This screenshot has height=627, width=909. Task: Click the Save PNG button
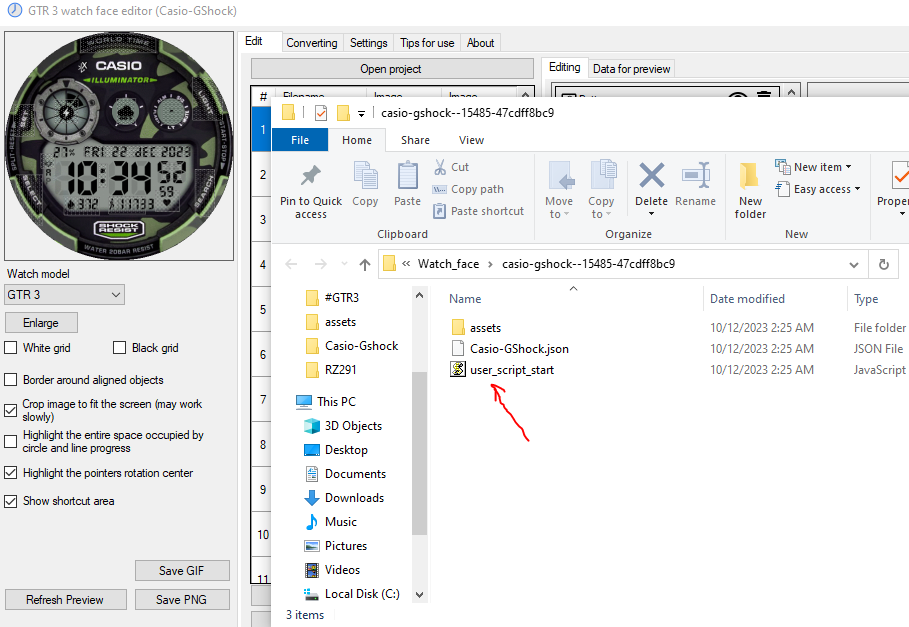(x=182, y=600)
